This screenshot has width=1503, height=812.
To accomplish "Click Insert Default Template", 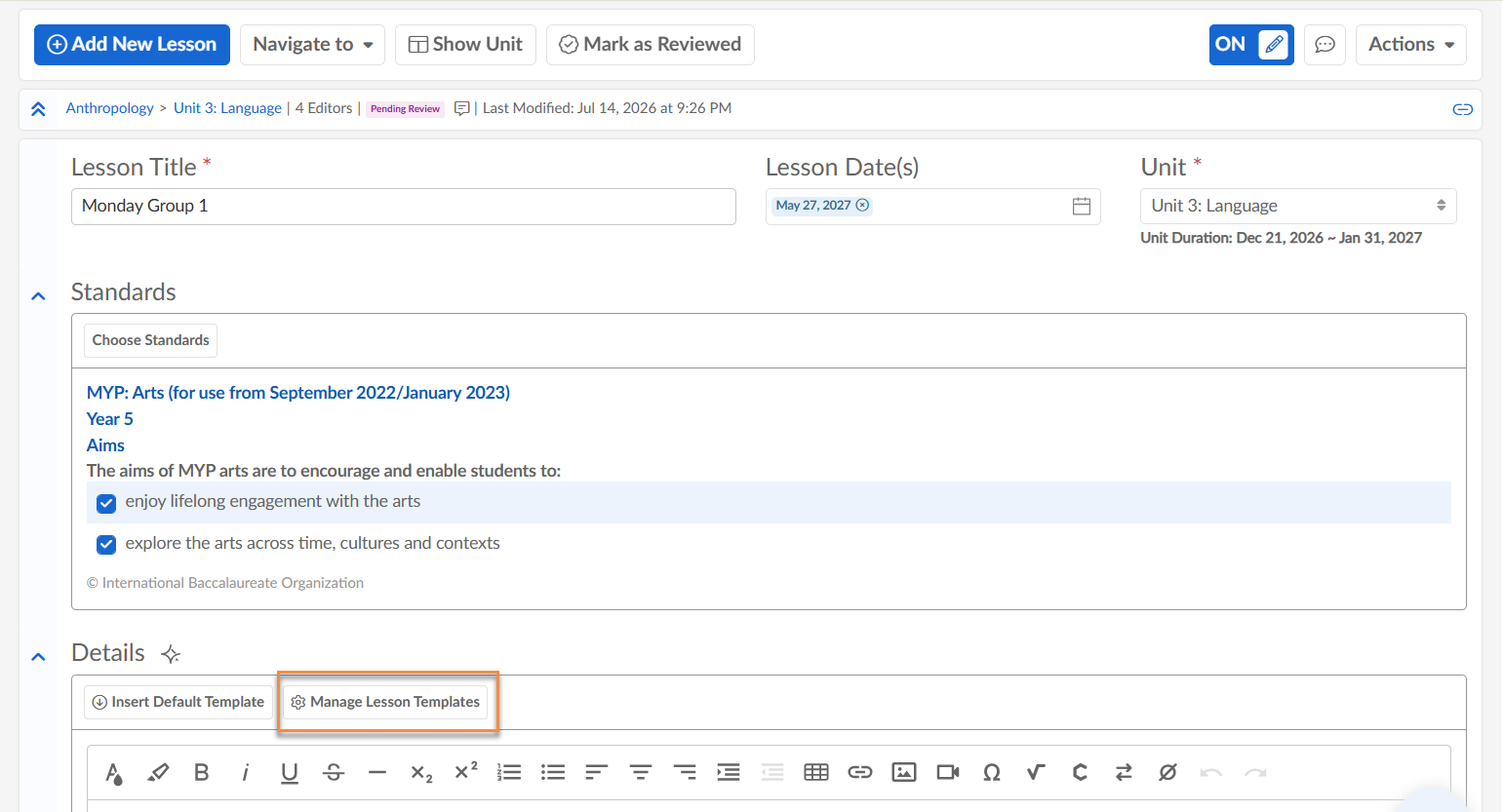I will 178,702.
